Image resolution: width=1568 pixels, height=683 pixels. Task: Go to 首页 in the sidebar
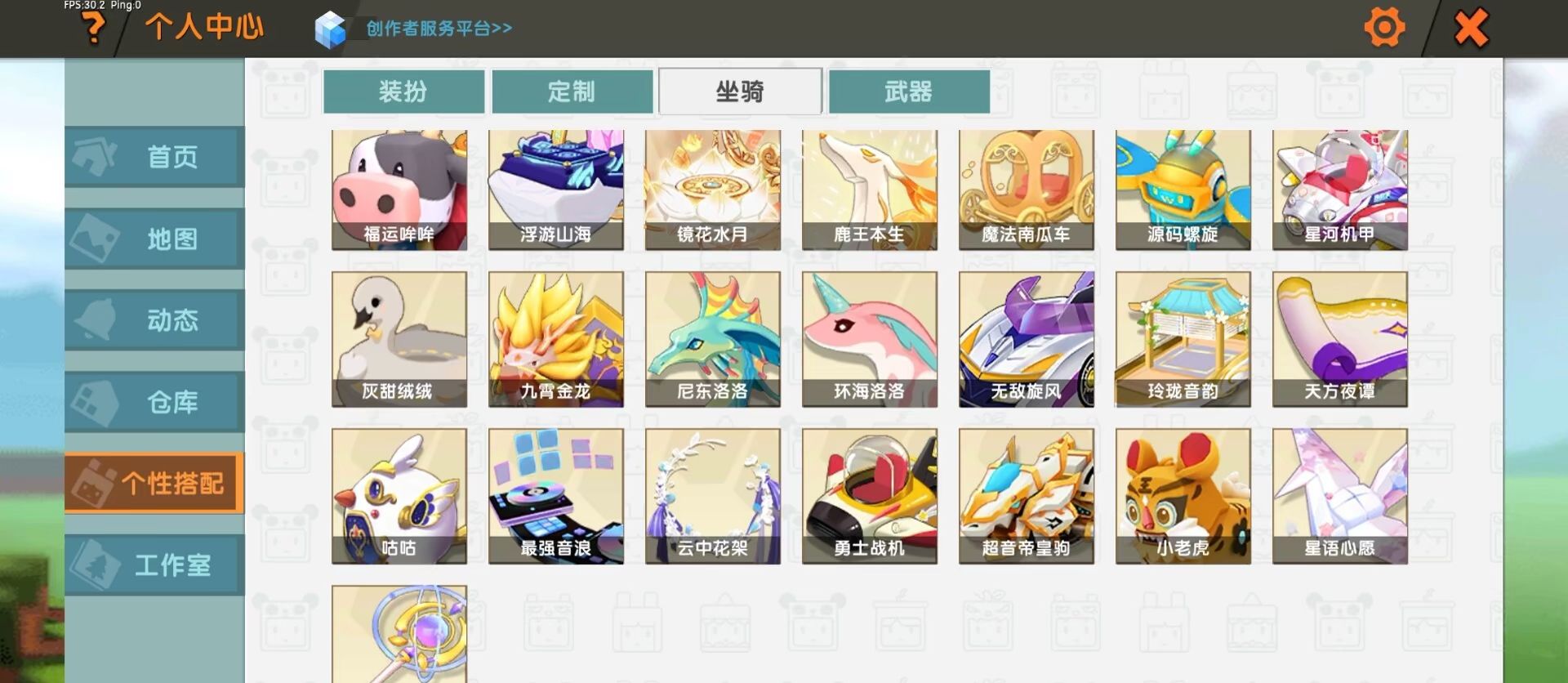(x=154, y=156)
